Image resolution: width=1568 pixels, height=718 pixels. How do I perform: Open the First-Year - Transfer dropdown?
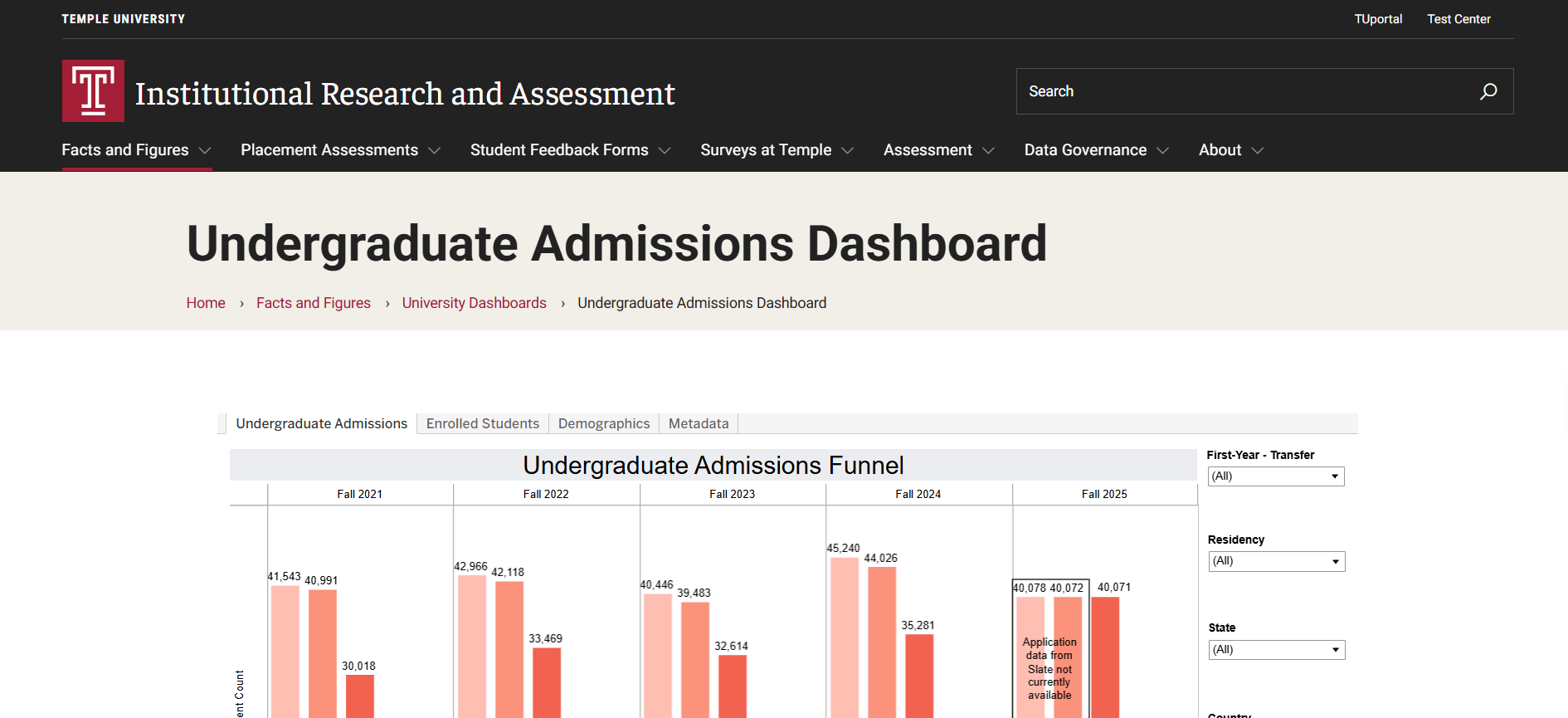pos(1276,476)
